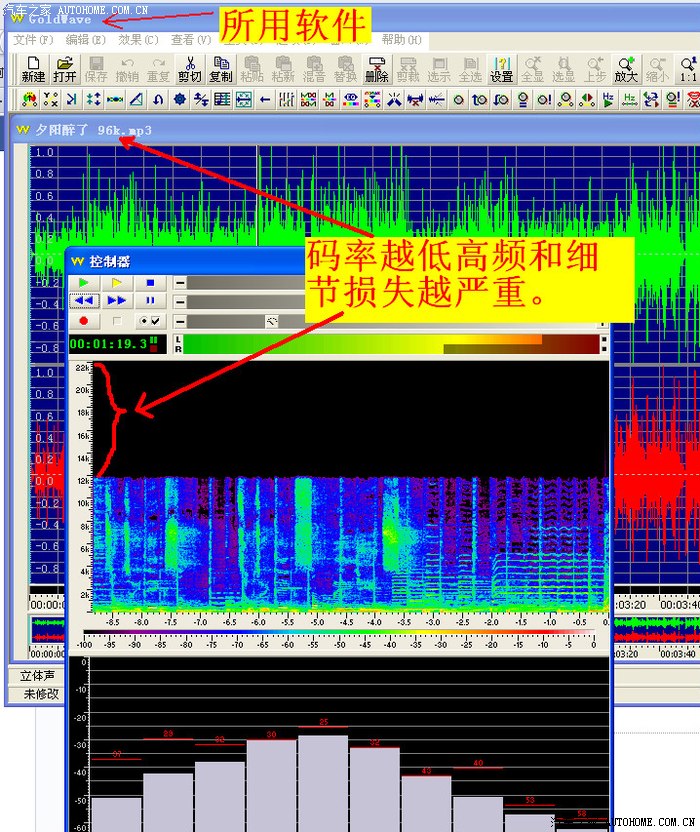Click the minus button of the middle controller slider
This screenshot has width=700, height=832.
click(180, 302)
